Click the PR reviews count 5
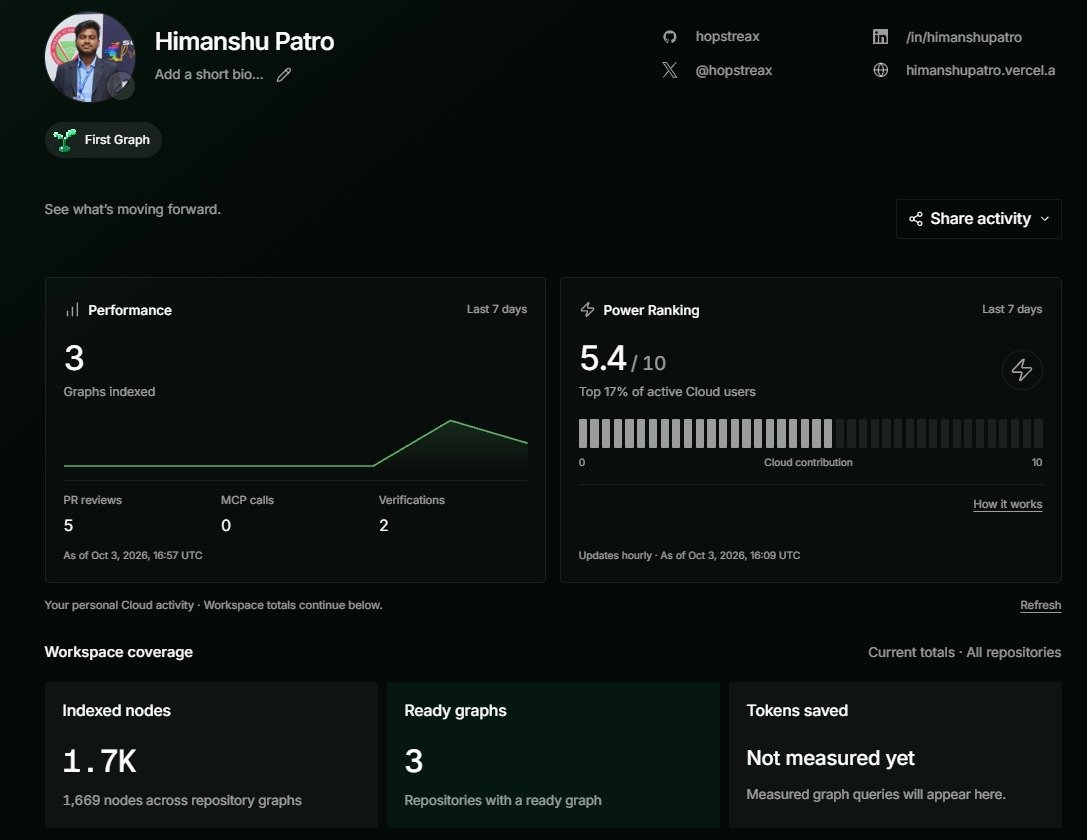Image resolution: width=1087 pixels, height=840 pixels. click(x=68, y=525)
